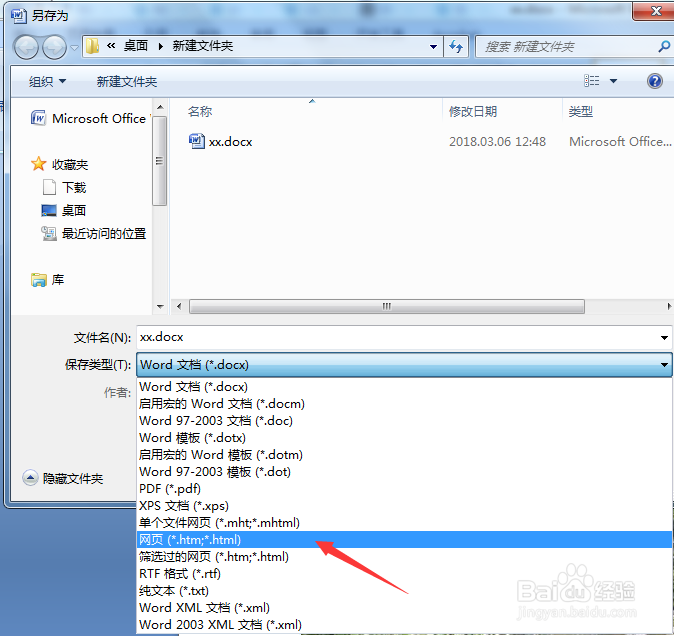Choose PDF (*.pdf) file type
This screenshot has width=674, height=636.
click(x=404, y=489)
